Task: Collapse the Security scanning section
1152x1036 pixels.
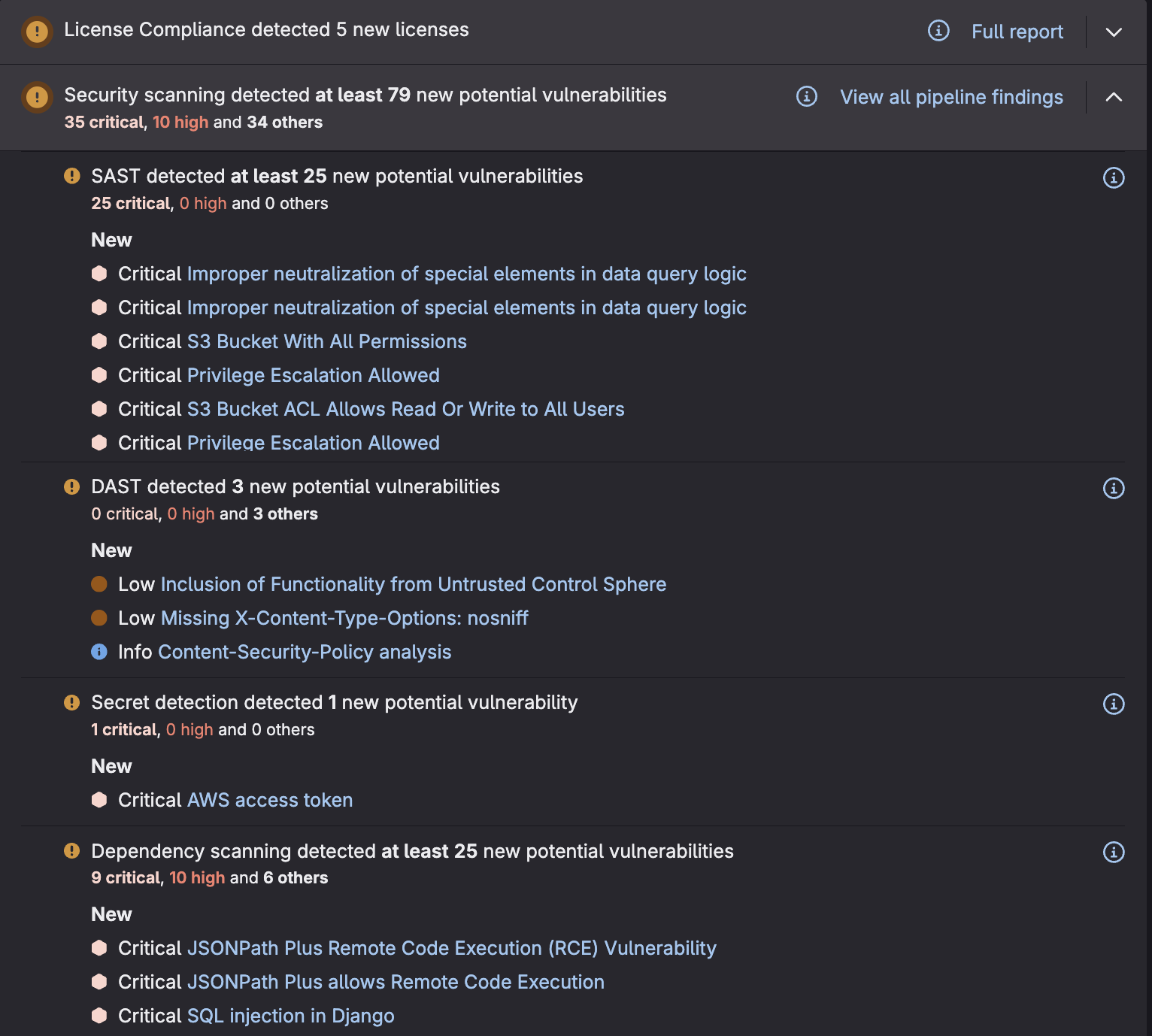Action: click(1114, 97)
